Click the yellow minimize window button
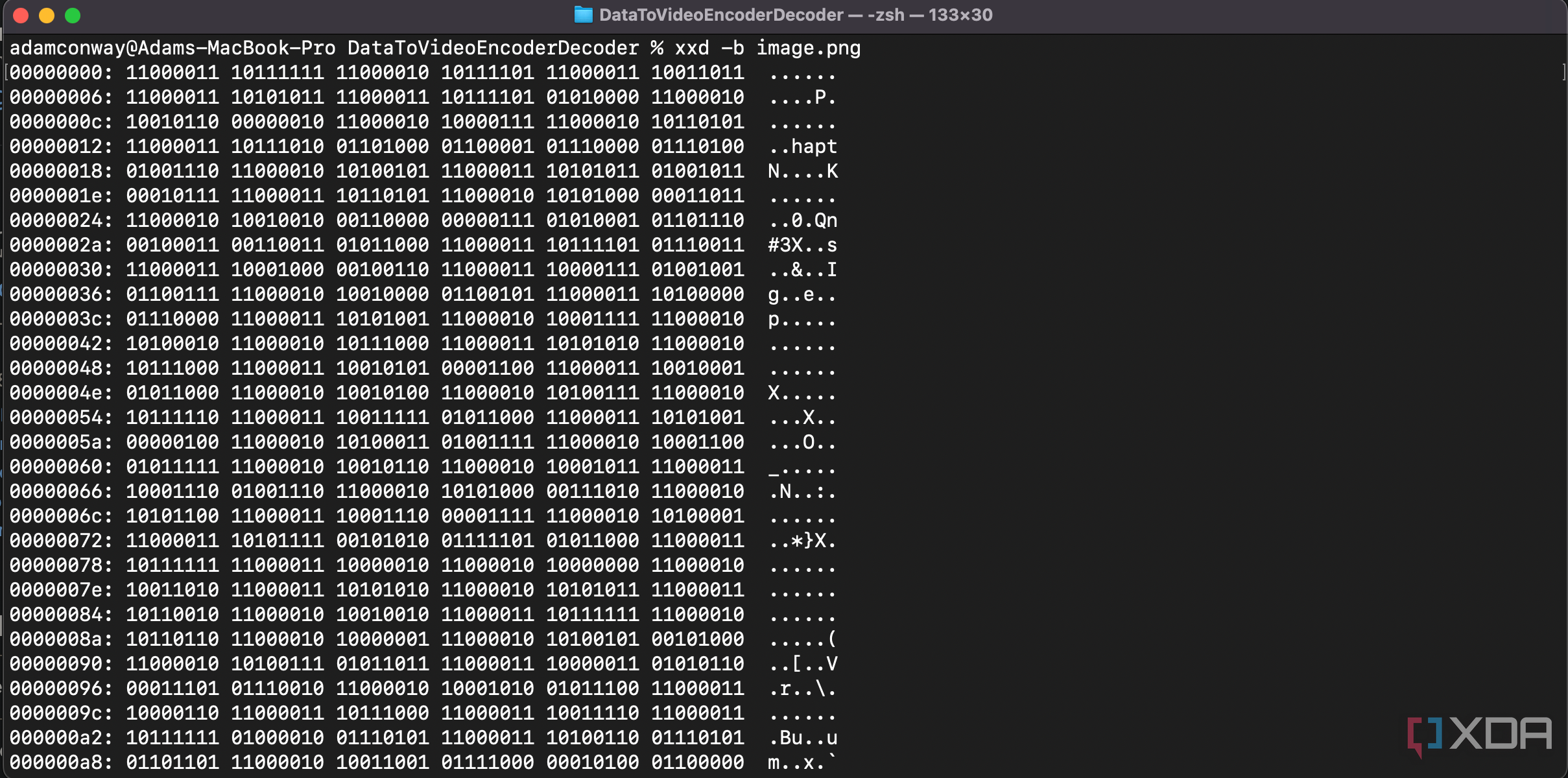 pyautogui.click(x=47, y=16)
